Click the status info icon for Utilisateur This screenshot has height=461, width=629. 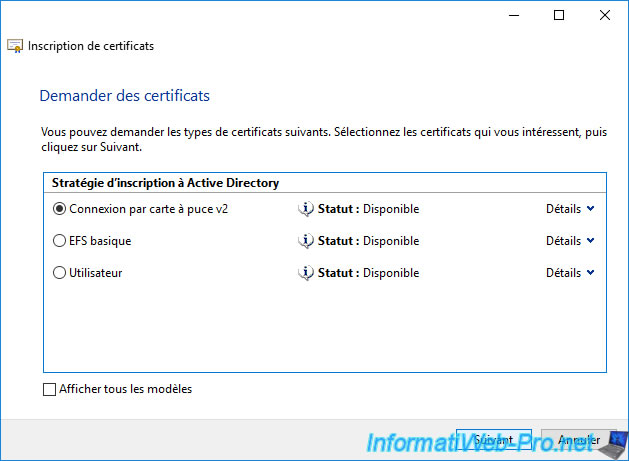click(306, 273)
